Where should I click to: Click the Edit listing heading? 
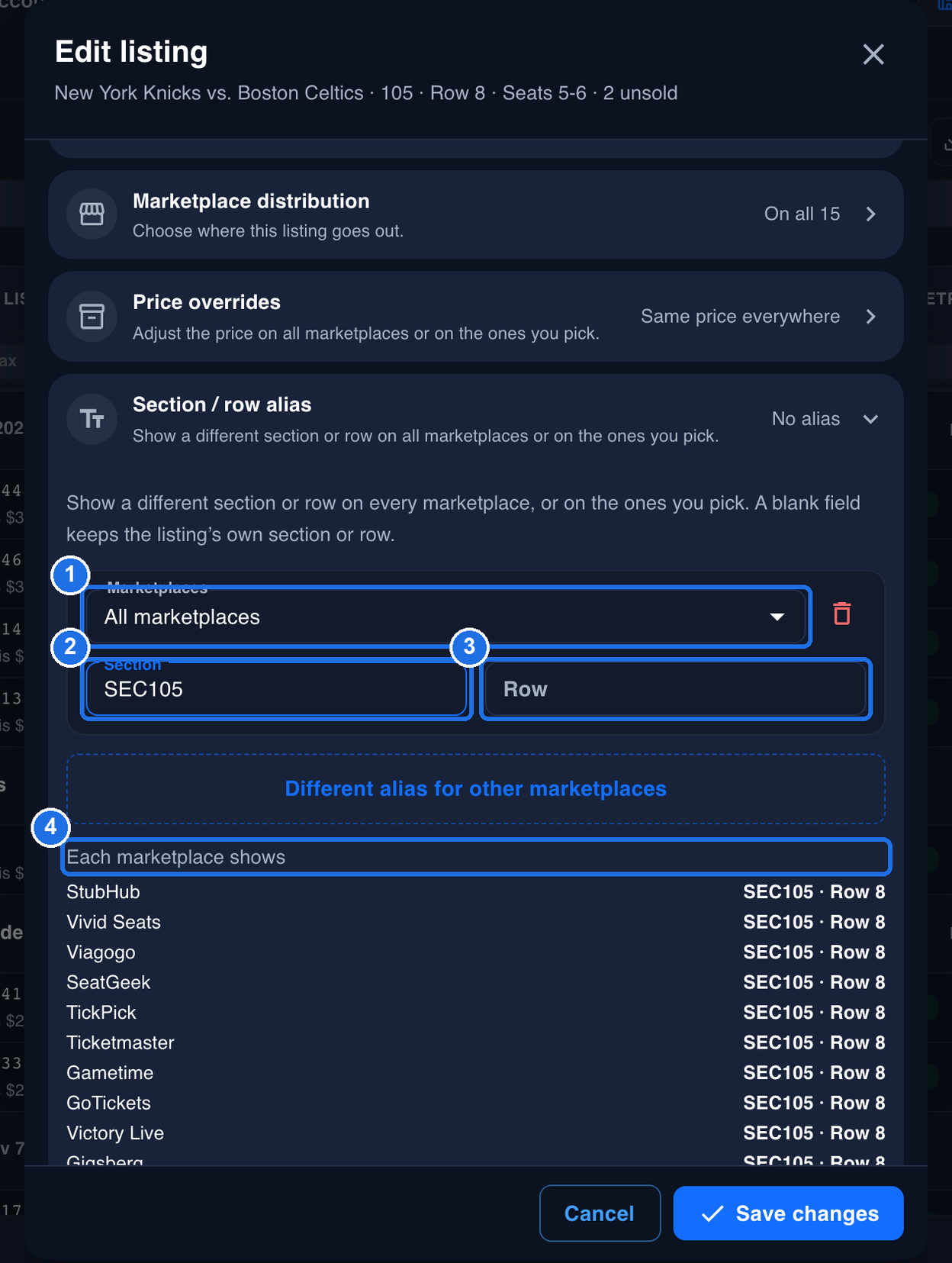click(131, 52)
